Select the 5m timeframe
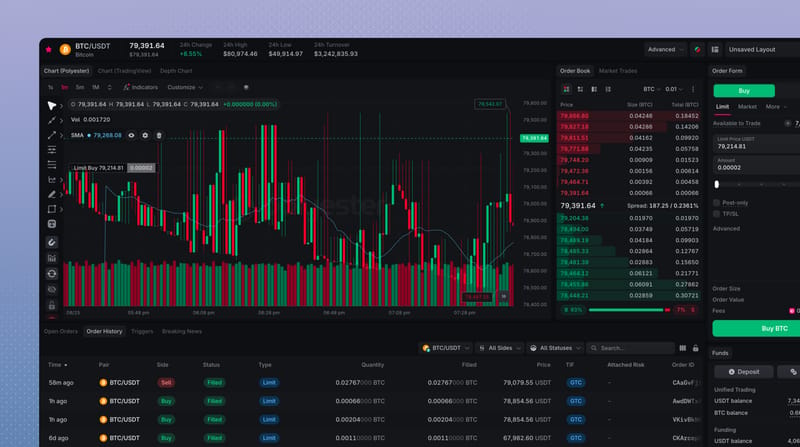 (x=80, y=87)
